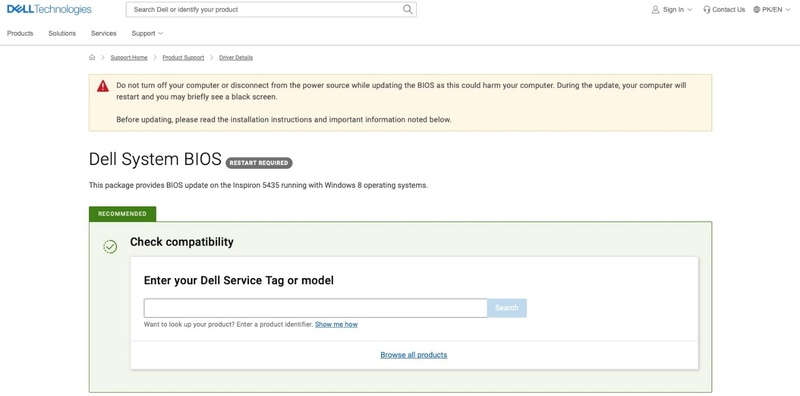Click the home icon in breadcrumb
The height and width of the screenshot is (396, 800).
[92, 57]
